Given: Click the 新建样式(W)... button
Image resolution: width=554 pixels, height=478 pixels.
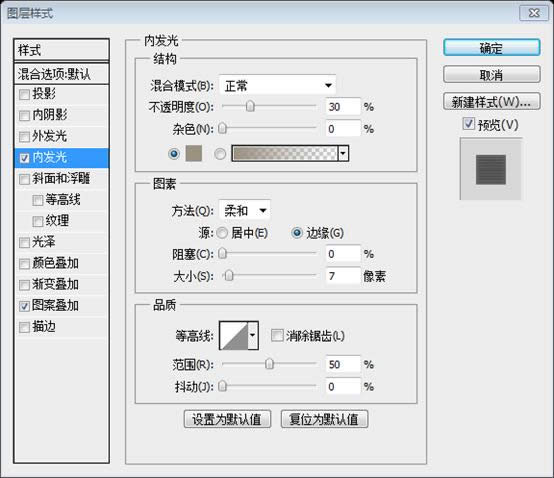Looking at the screenshot, I should point(491,102).
